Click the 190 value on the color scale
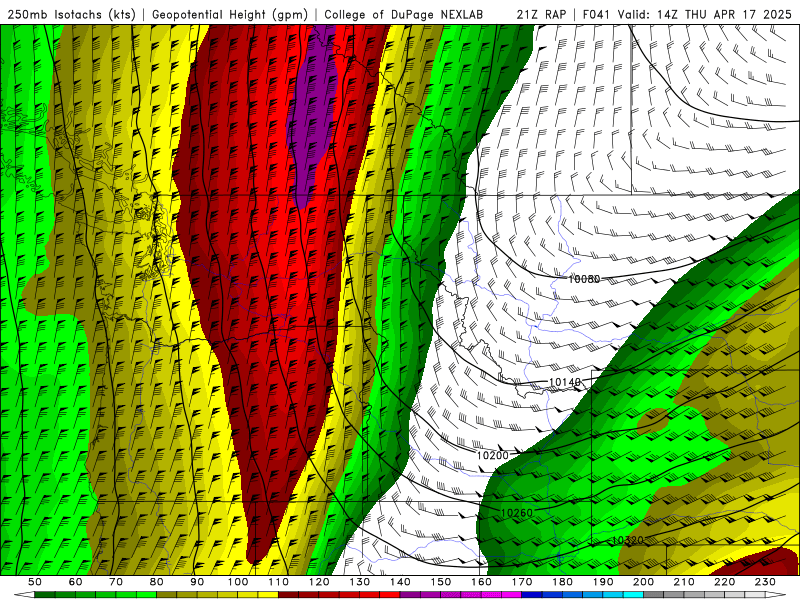Screen dimensions: 800x600 (603, 582)
